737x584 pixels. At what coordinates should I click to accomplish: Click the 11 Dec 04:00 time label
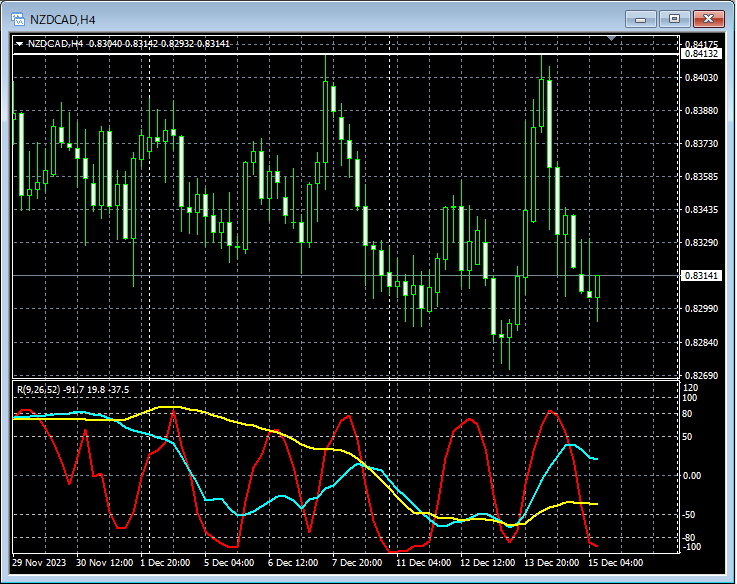423,563
